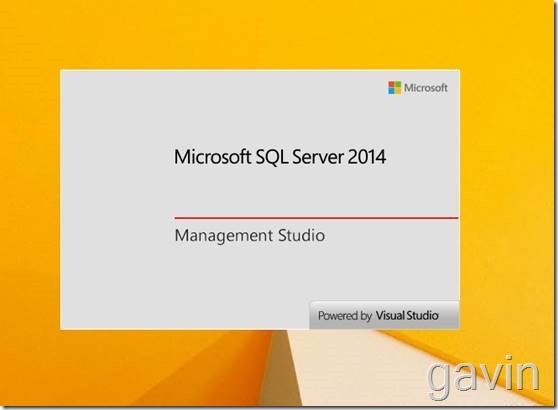Click the "Microsoft" wordmark beside the logo
Image resolution: width=558 pixels, height=410 pixels.
click(x=426, y=88)
